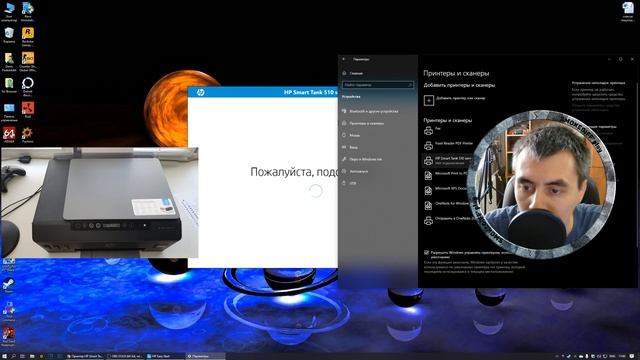Open the This Computer desktop icon
Viewport: 640px width, 360px height.
(9, 11)
